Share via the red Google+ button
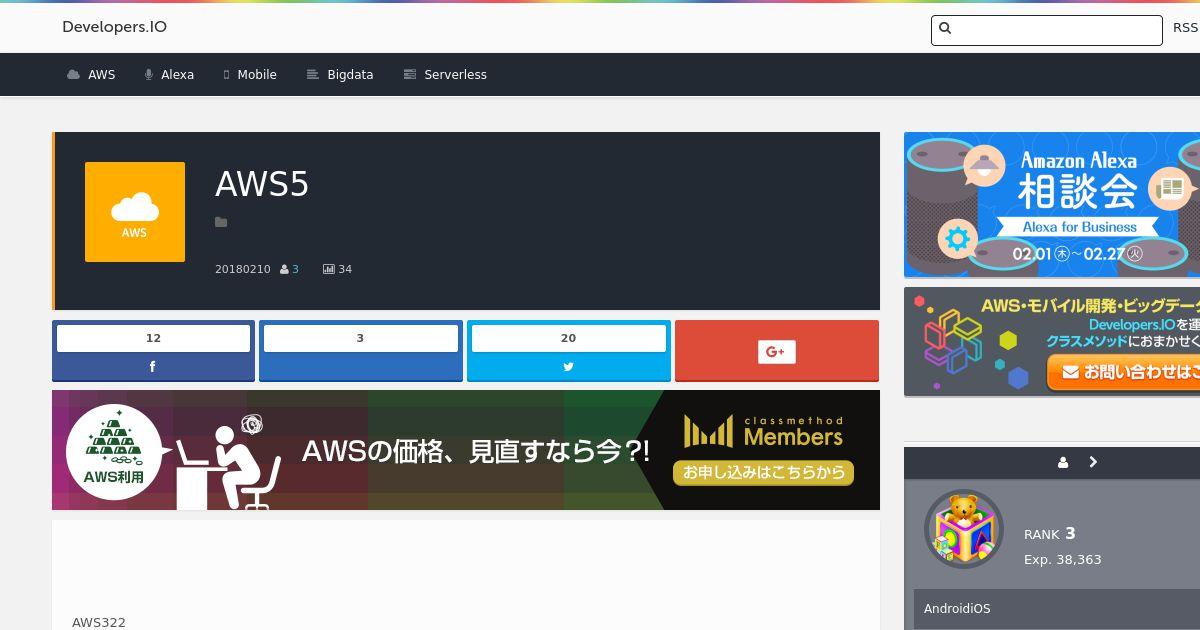1200x630 pixels. (x=777, y=351)
